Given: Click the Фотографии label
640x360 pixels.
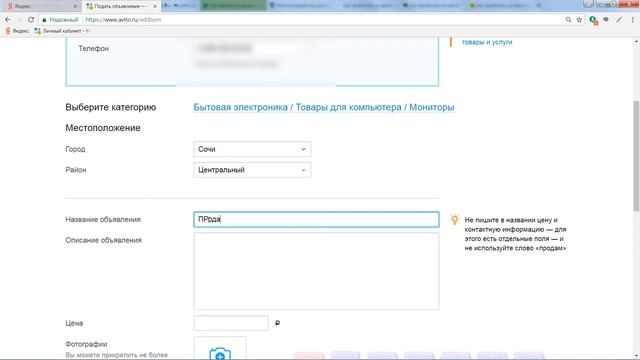Looking at the screenshot, I should coord(86,344).
